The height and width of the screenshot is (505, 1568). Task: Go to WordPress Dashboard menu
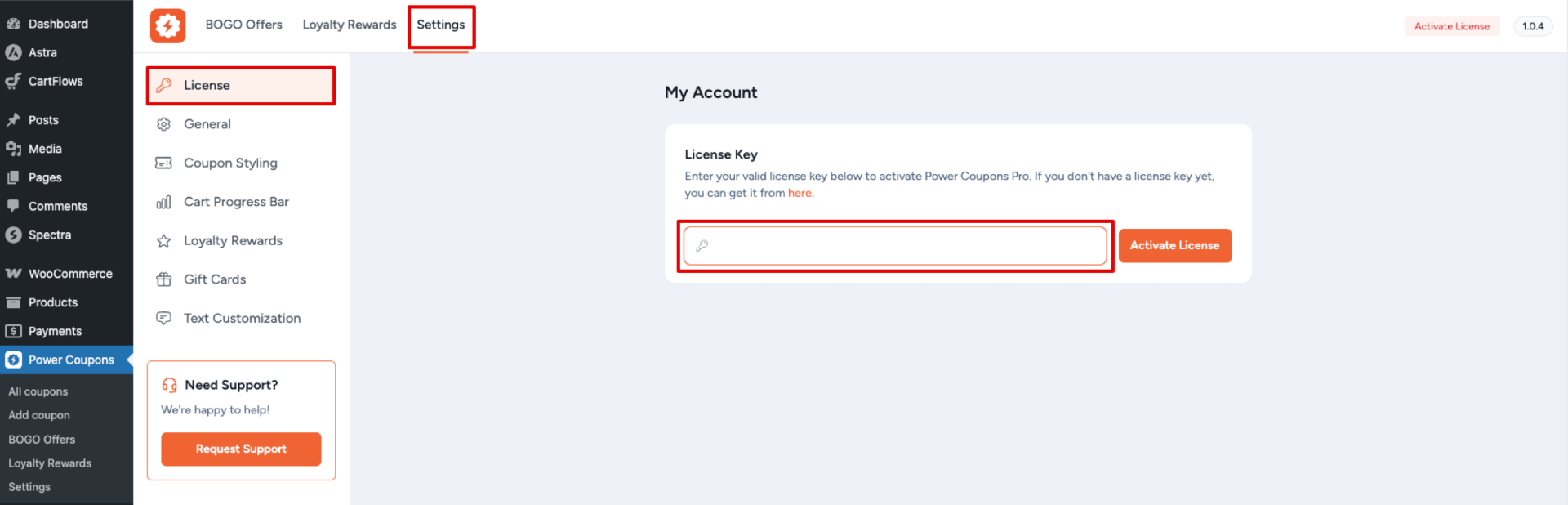coord(58,24)
